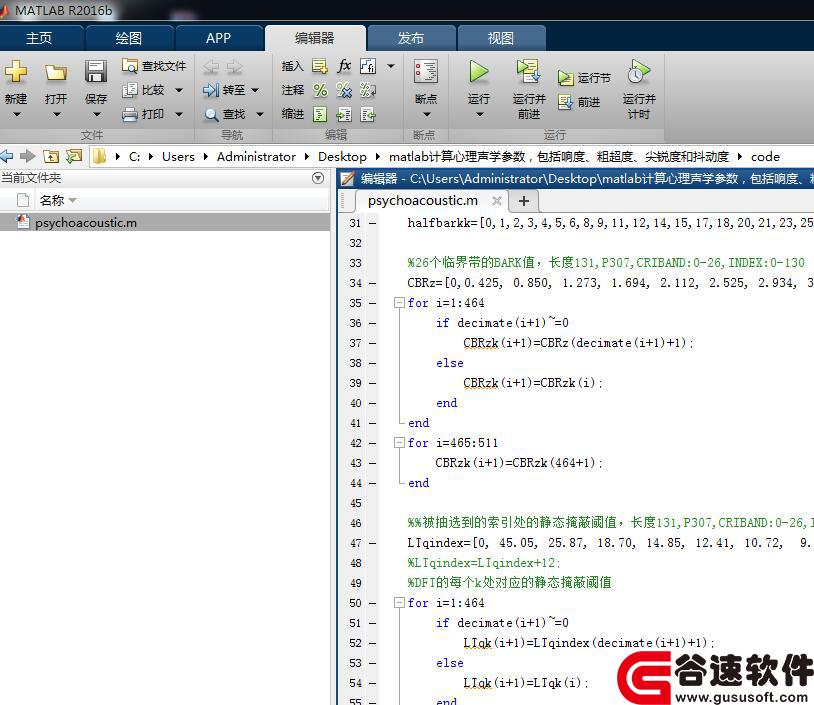Viewport: 814px width, 705px height.
Task: Uncomment lines with the crossed % icon
Action: click(344, 90)
